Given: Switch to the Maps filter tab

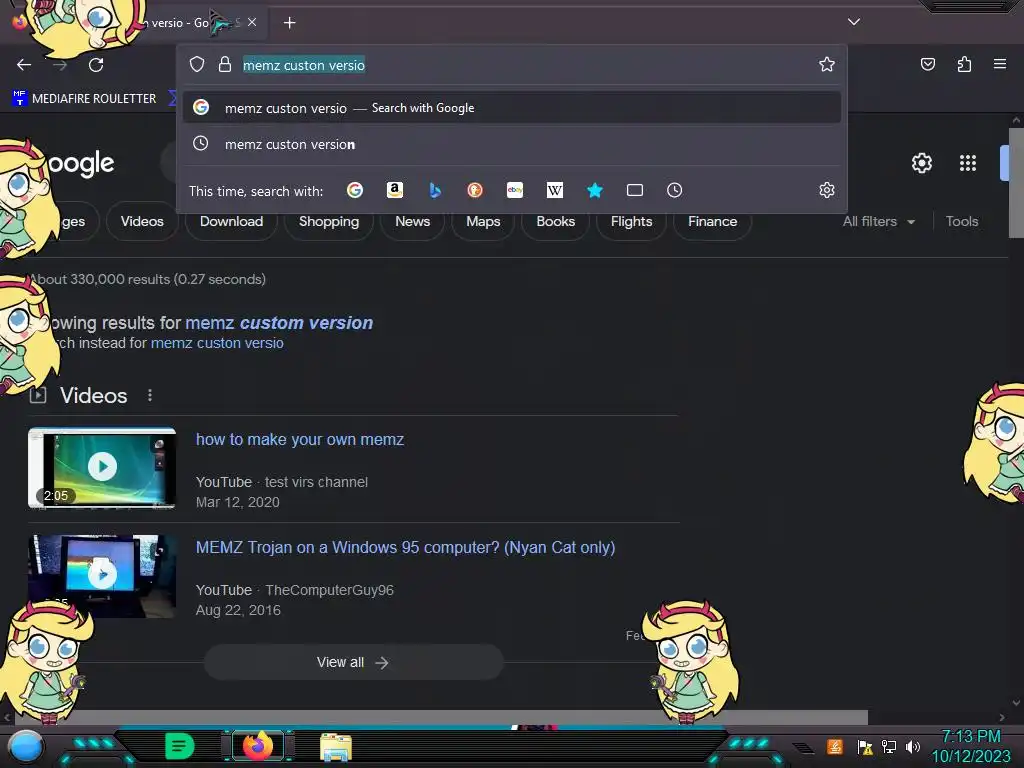Looking at the screenshot, I should point(483,221).
